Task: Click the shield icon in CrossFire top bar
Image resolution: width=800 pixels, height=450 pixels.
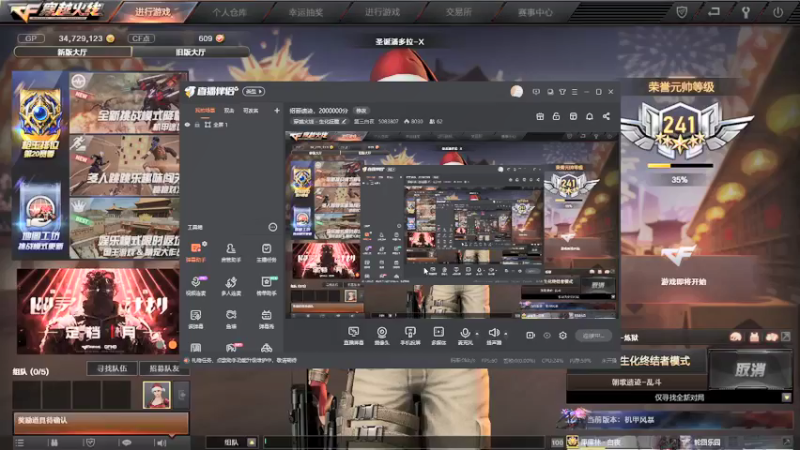Action: coord(682,12)
